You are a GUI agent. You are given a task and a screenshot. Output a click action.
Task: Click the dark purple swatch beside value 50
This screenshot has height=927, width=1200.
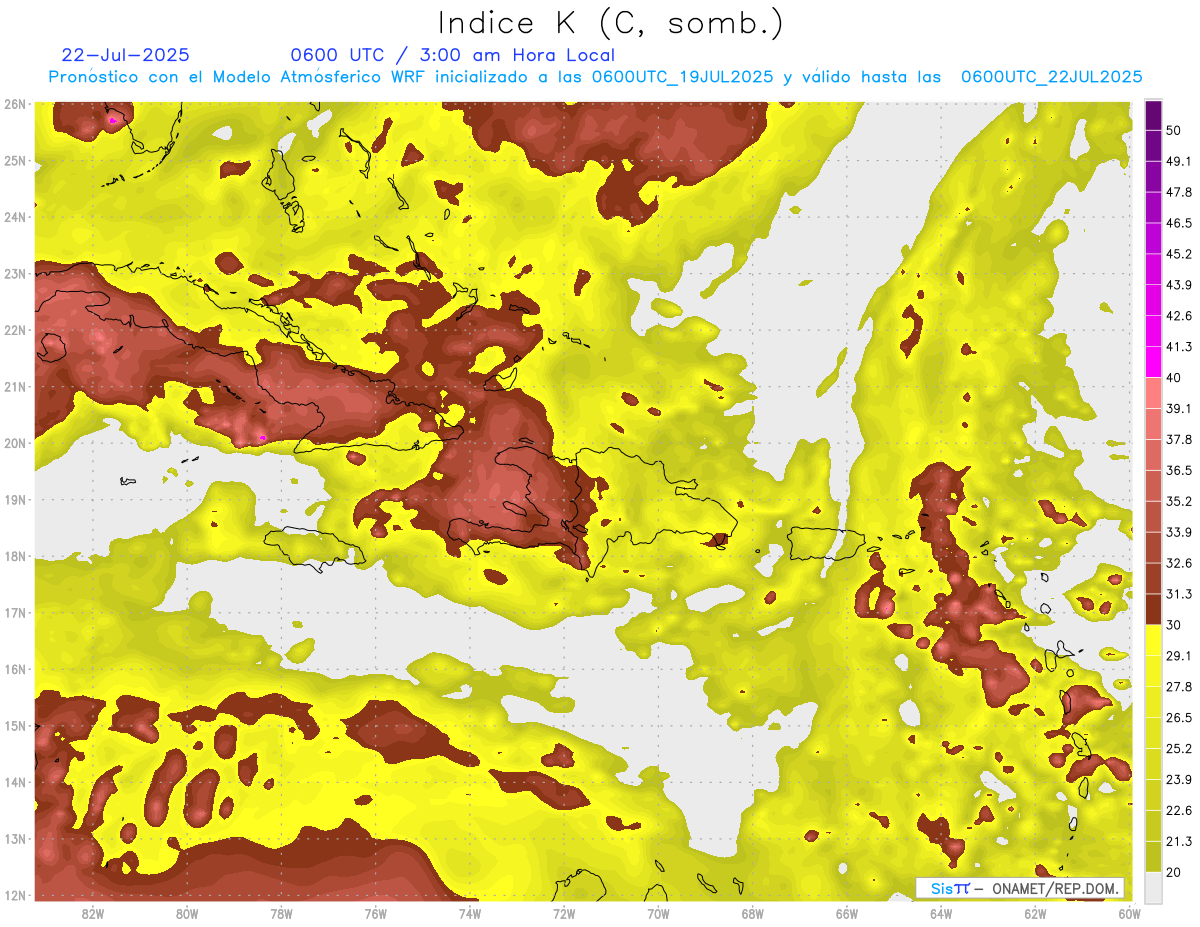point(1153,113)
